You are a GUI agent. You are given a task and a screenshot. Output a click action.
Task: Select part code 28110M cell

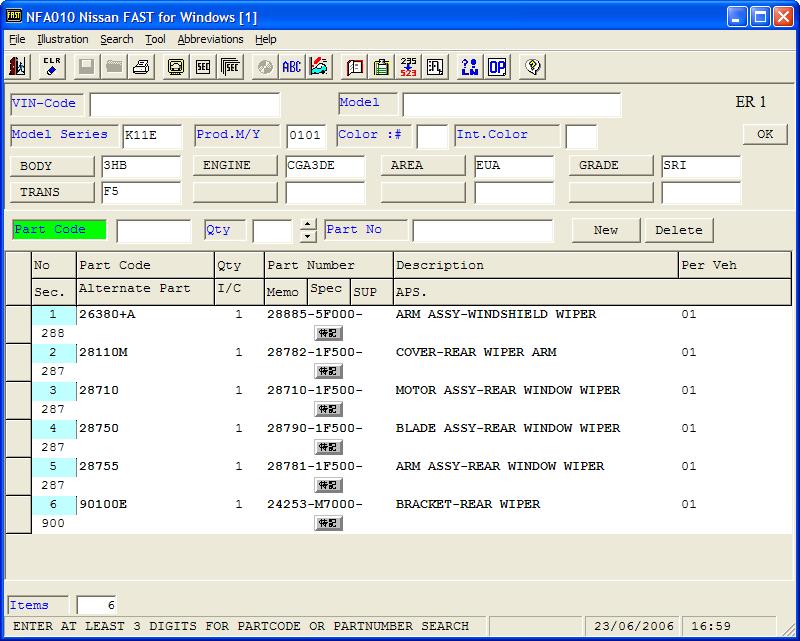tap(145, 353)
